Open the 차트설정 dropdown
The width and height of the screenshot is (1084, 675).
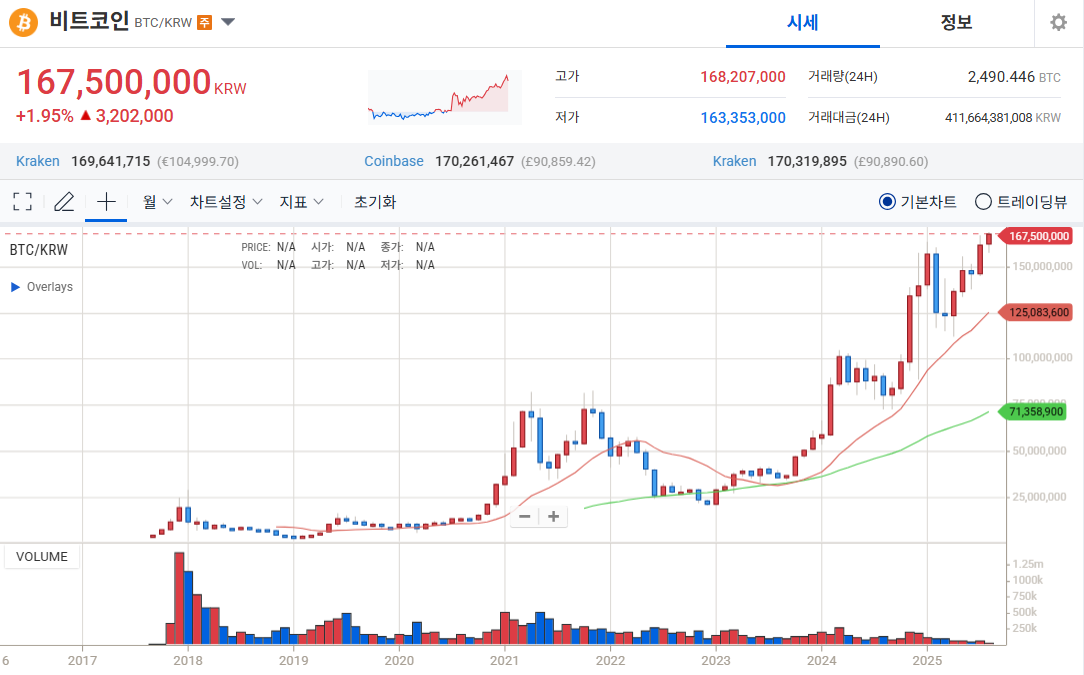226,202
